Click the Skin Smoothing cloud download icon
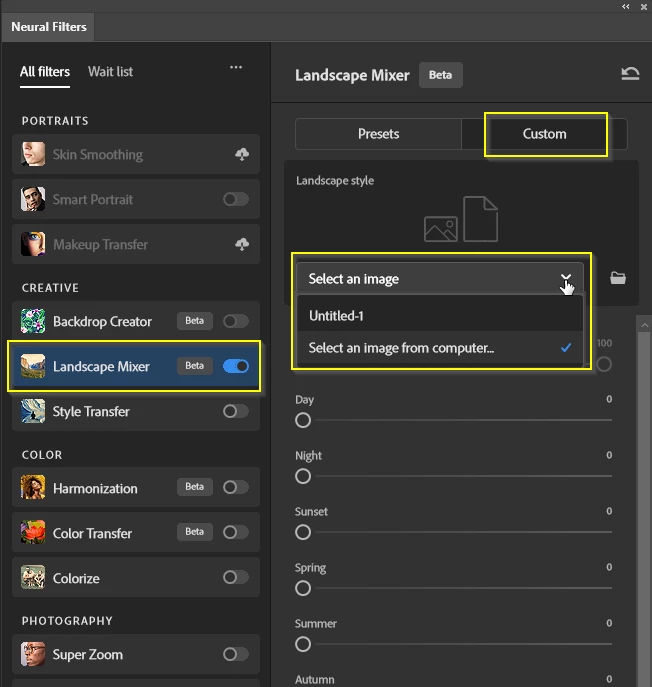 tap(242, 154)
